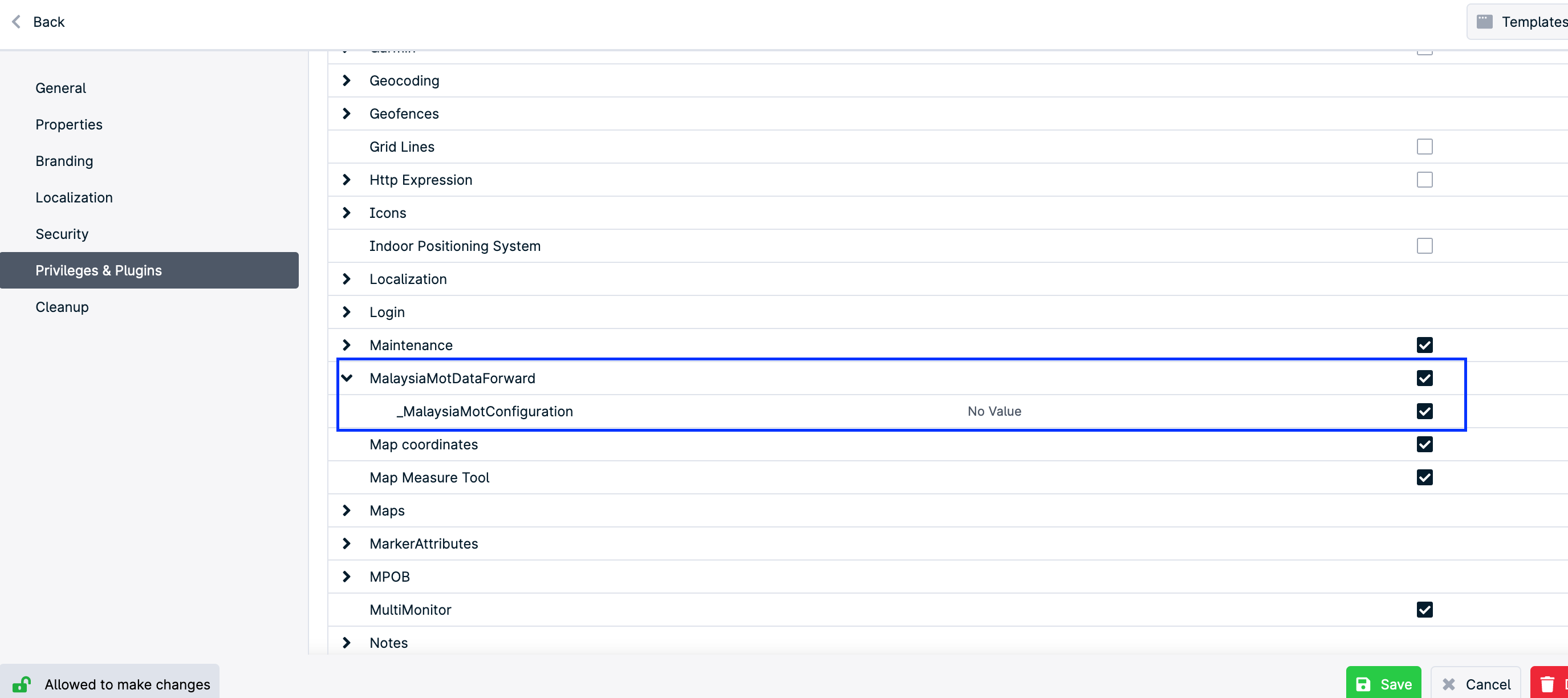This screenshot has height=698, width=1568.
Task: Expand the MPOB row
Action: pyautogui.click(x=346, y=577)
